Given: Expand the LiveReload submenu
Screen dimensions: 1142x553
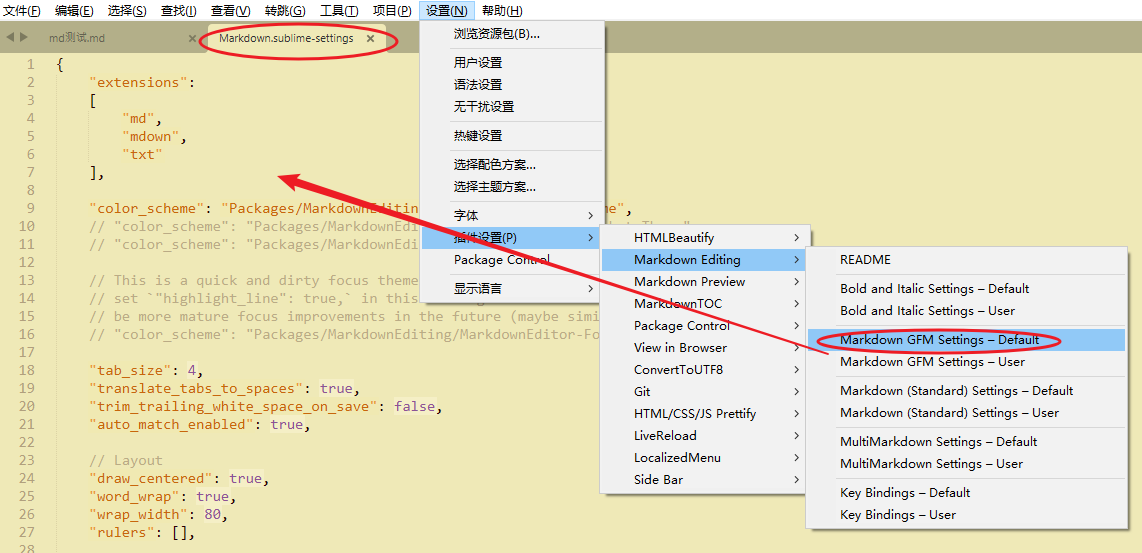Looking at the screenshot, I should pos(703,435).
